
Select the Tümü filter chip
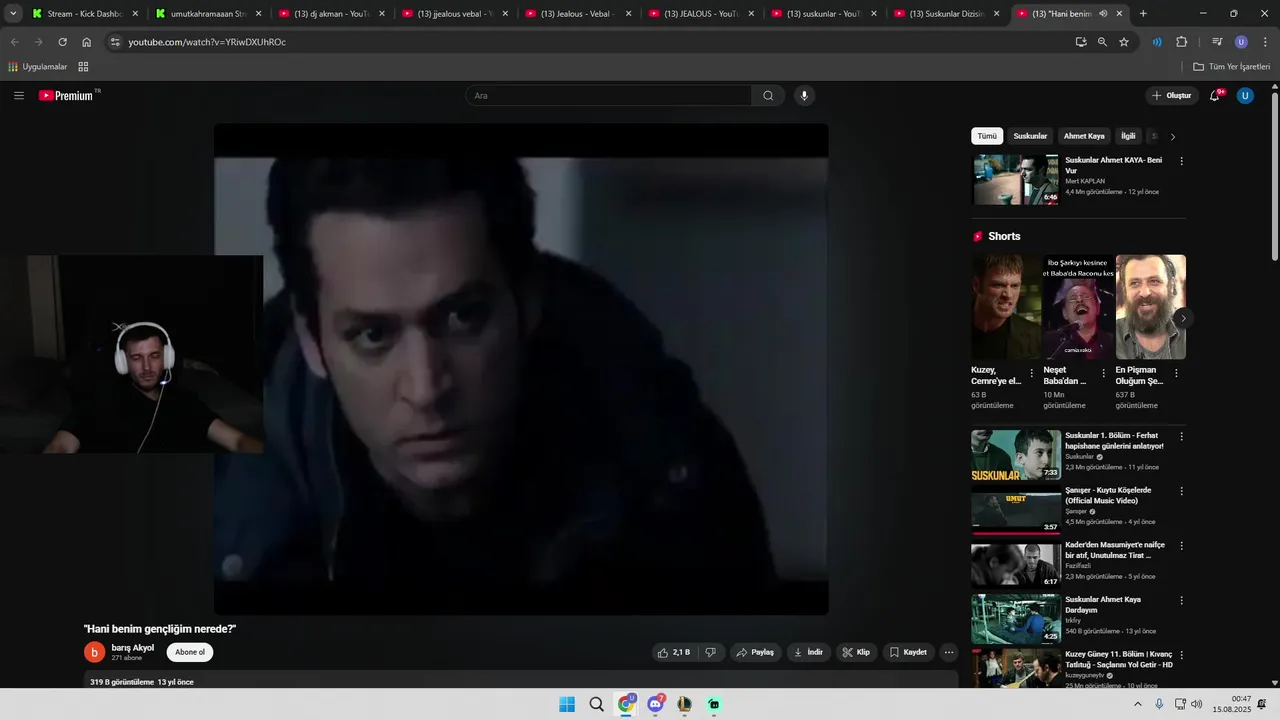[x=987, y=136]
